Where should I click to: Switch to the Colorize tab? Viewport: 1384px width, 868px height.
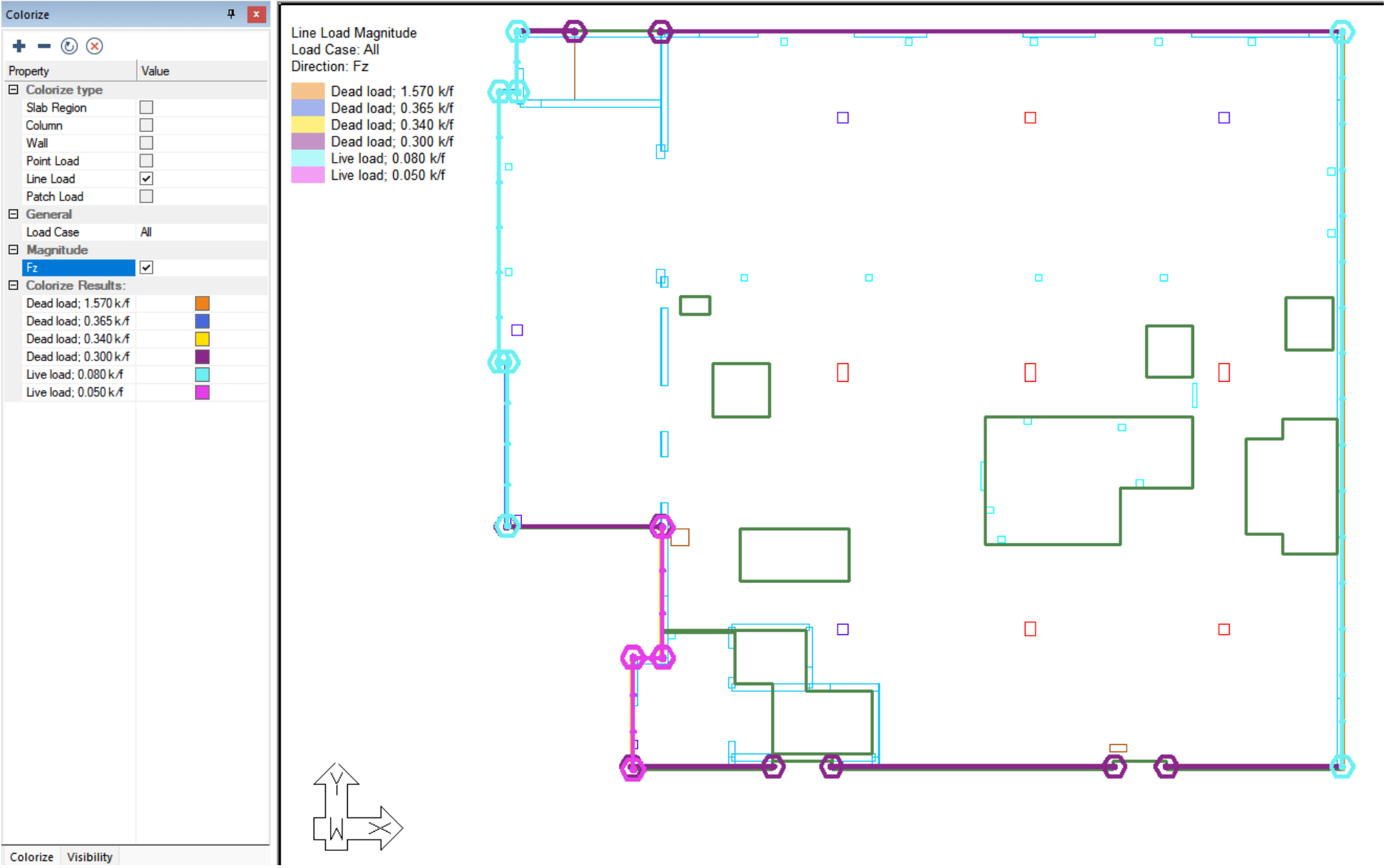(31, 857)
